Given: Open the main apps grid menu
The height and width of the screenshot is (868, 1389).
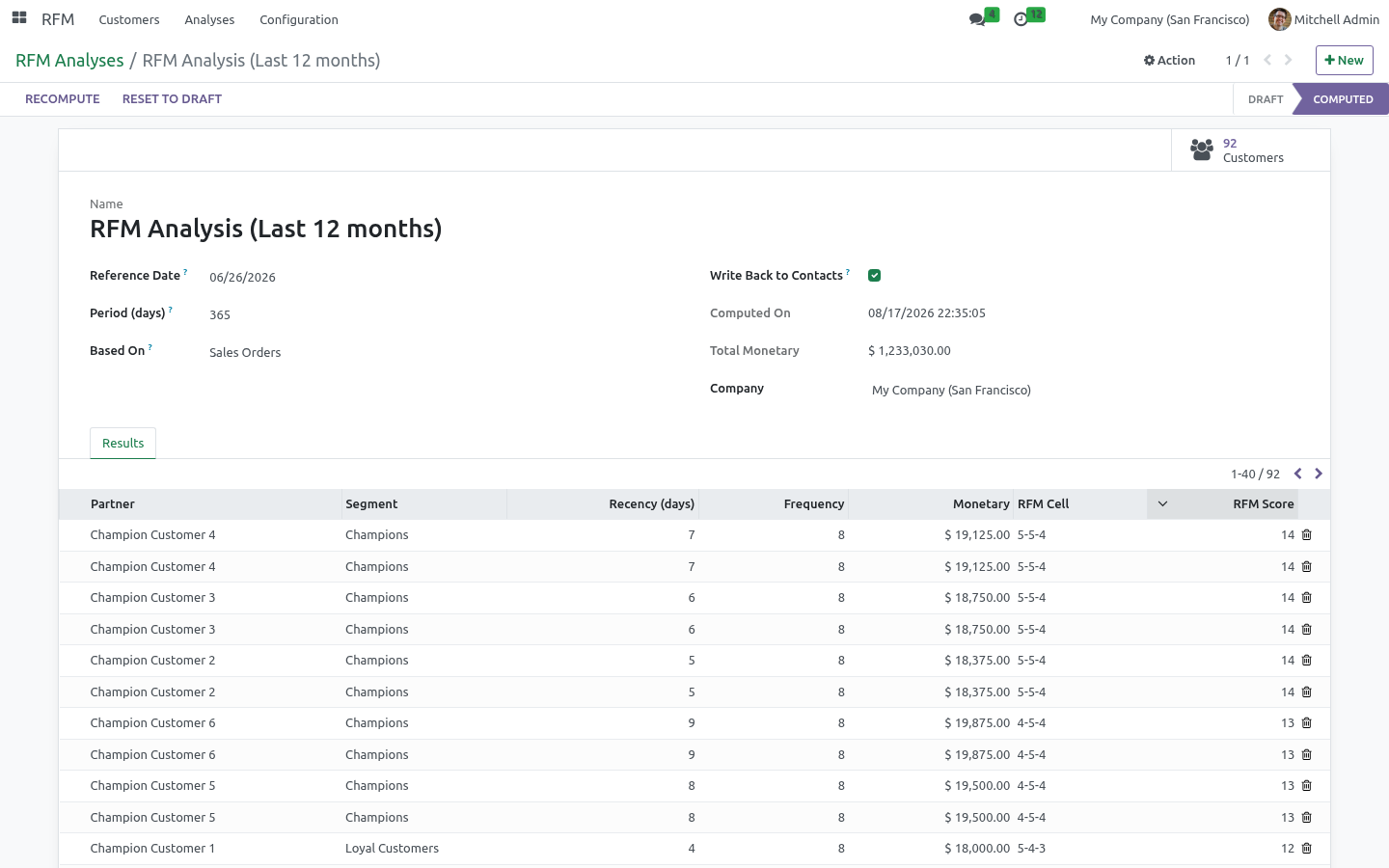Looking at the screenshot, I should pyautogui.click(x=19, y=18).
